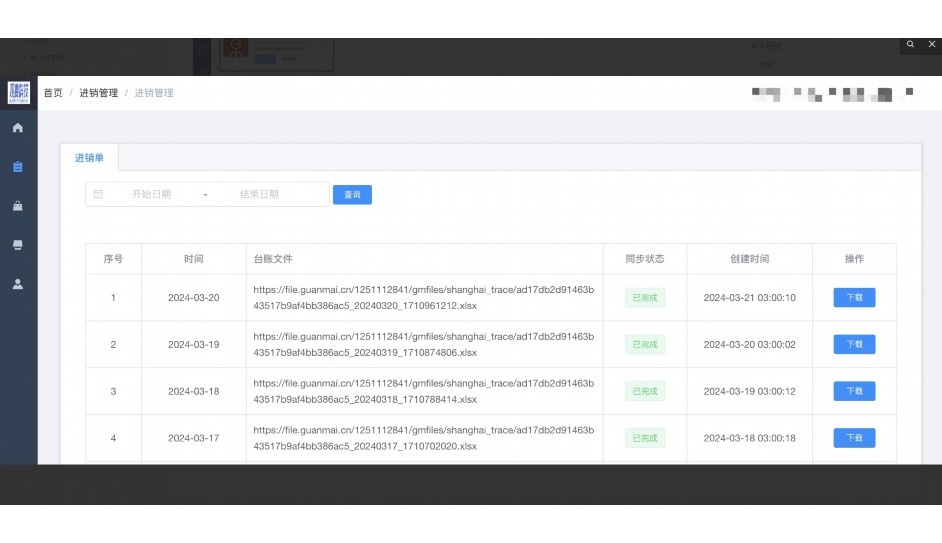Select the shopping bag icon in the sidebar
This screenshot has width=942, height=543.
tap(17, 206)
